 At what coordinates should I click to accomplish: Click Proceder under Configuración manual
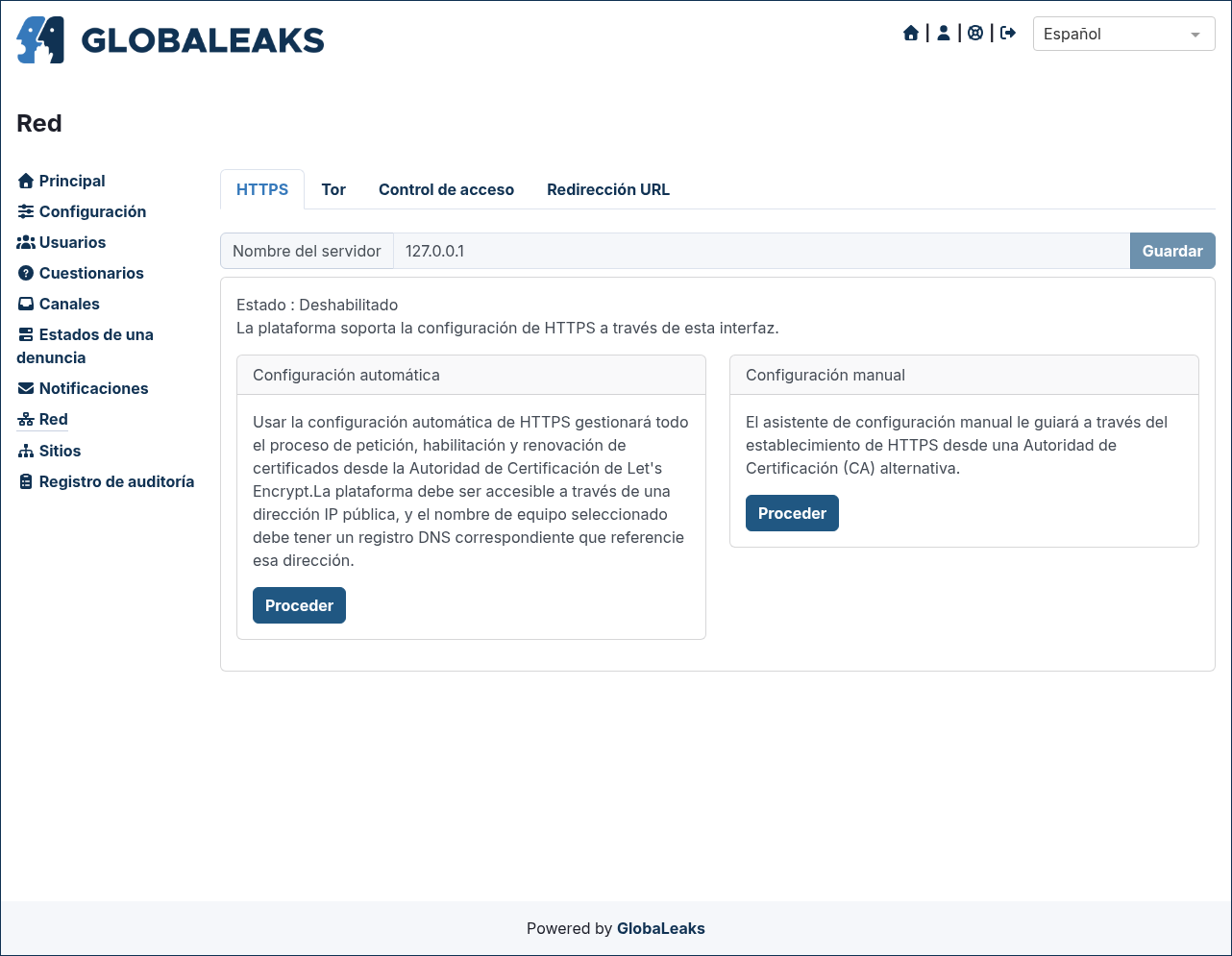click(792, 513)
